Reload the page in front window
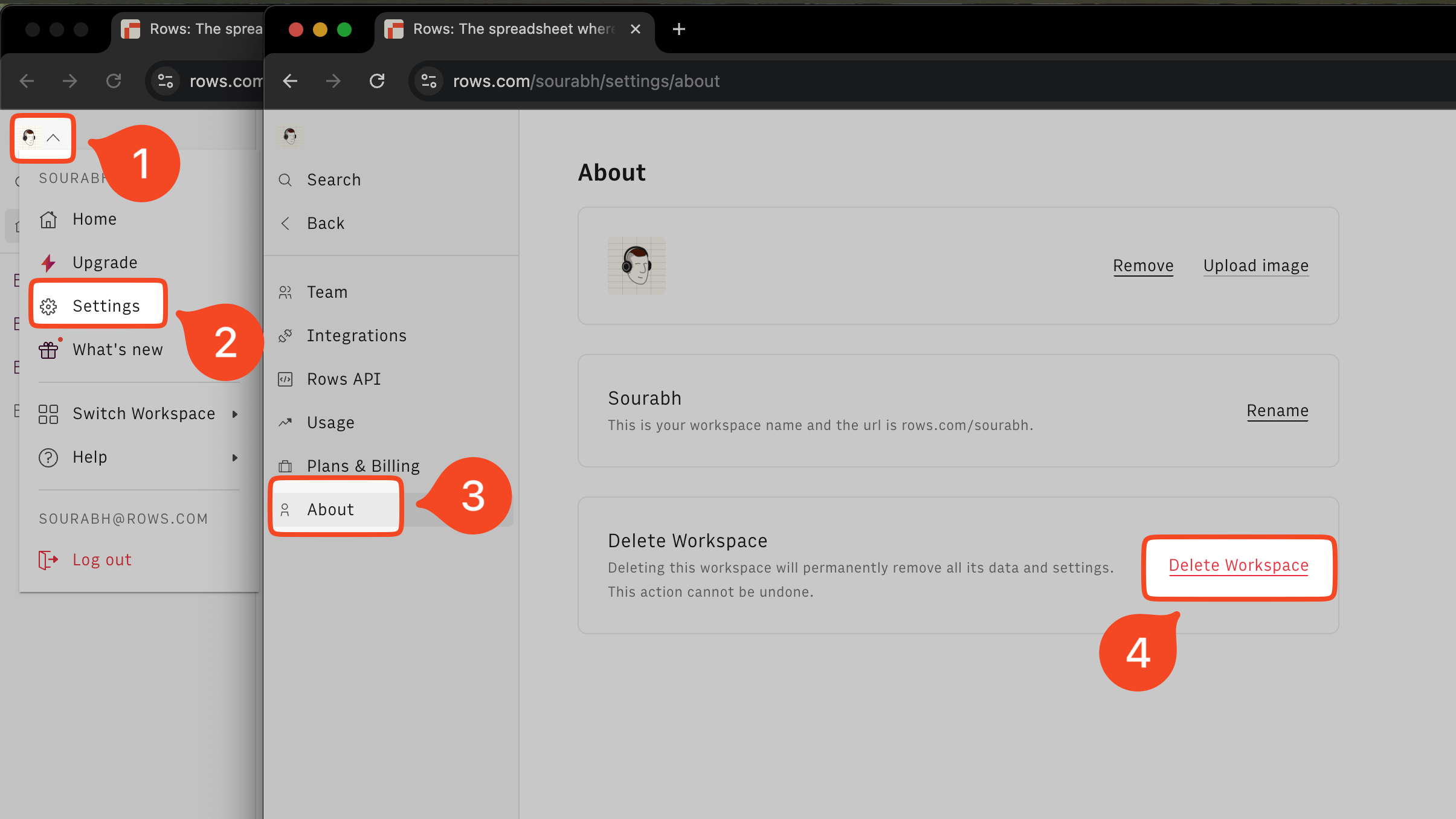The height and width of the screenshot is (819, 1456). 377,81
